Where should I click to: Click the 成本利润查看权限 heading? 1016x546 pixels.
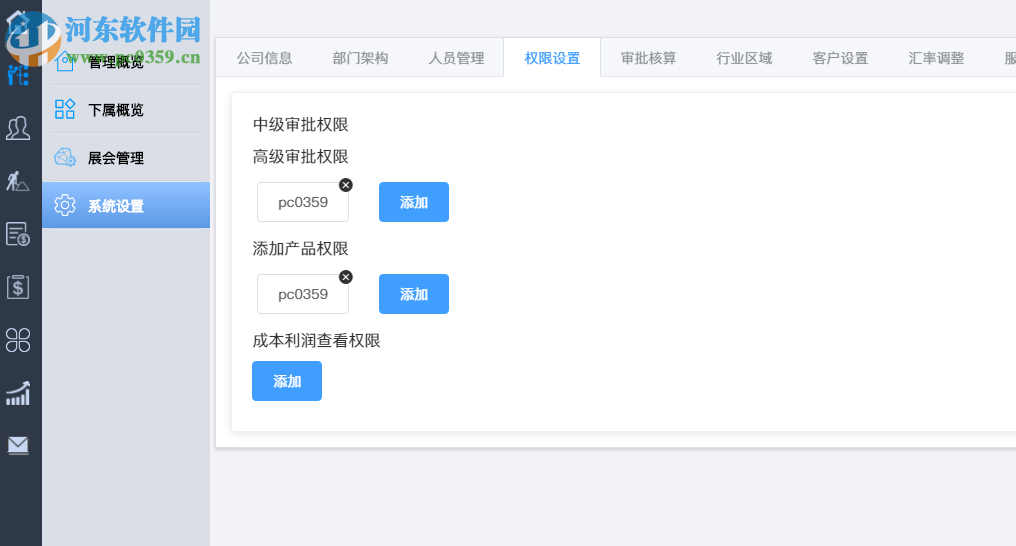pyautogui.click(x=316, y=341)
